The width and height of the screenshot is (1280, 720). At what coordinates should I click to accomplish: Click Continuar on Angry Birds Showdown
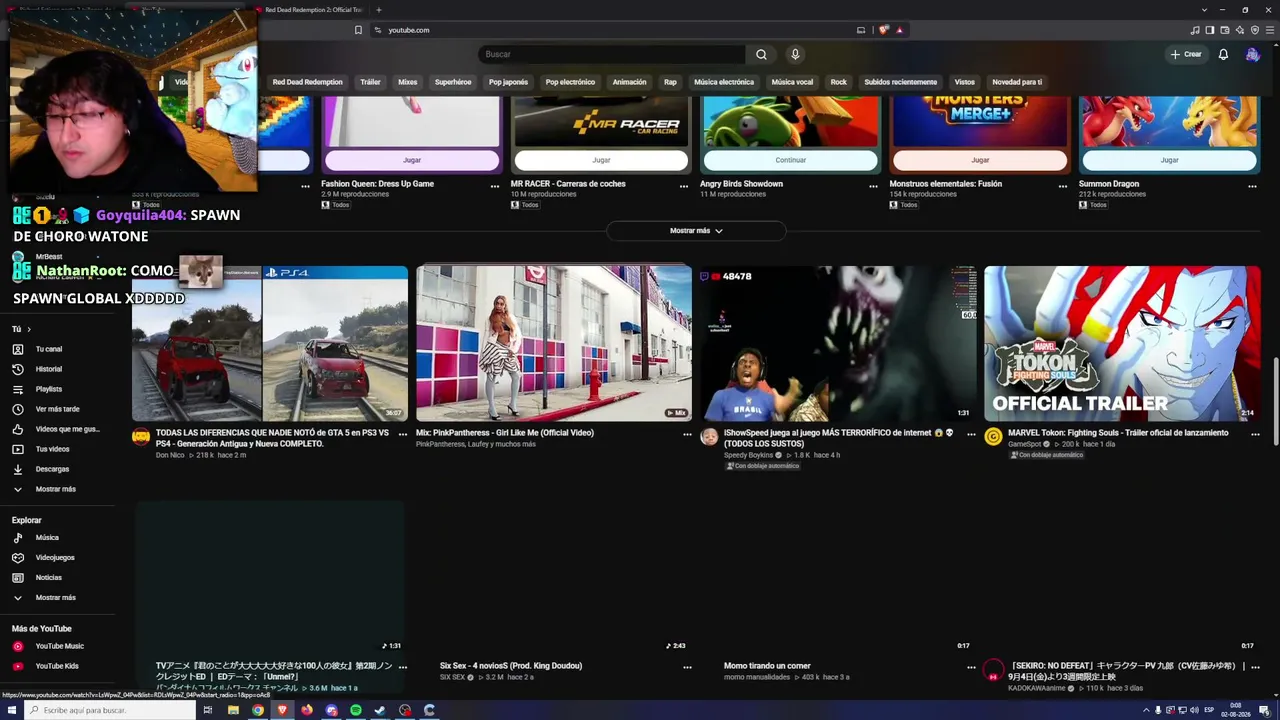[x=790, y=160]
